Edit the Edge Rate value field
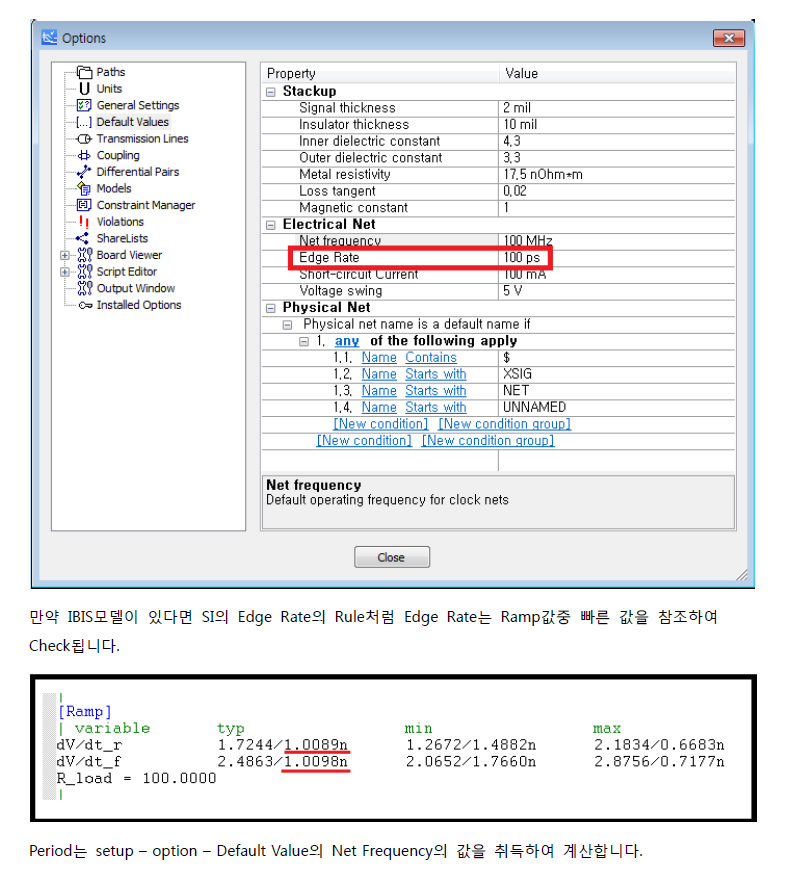Image resolution: width=803 pixels, height=883 pixels. point(520,258)
